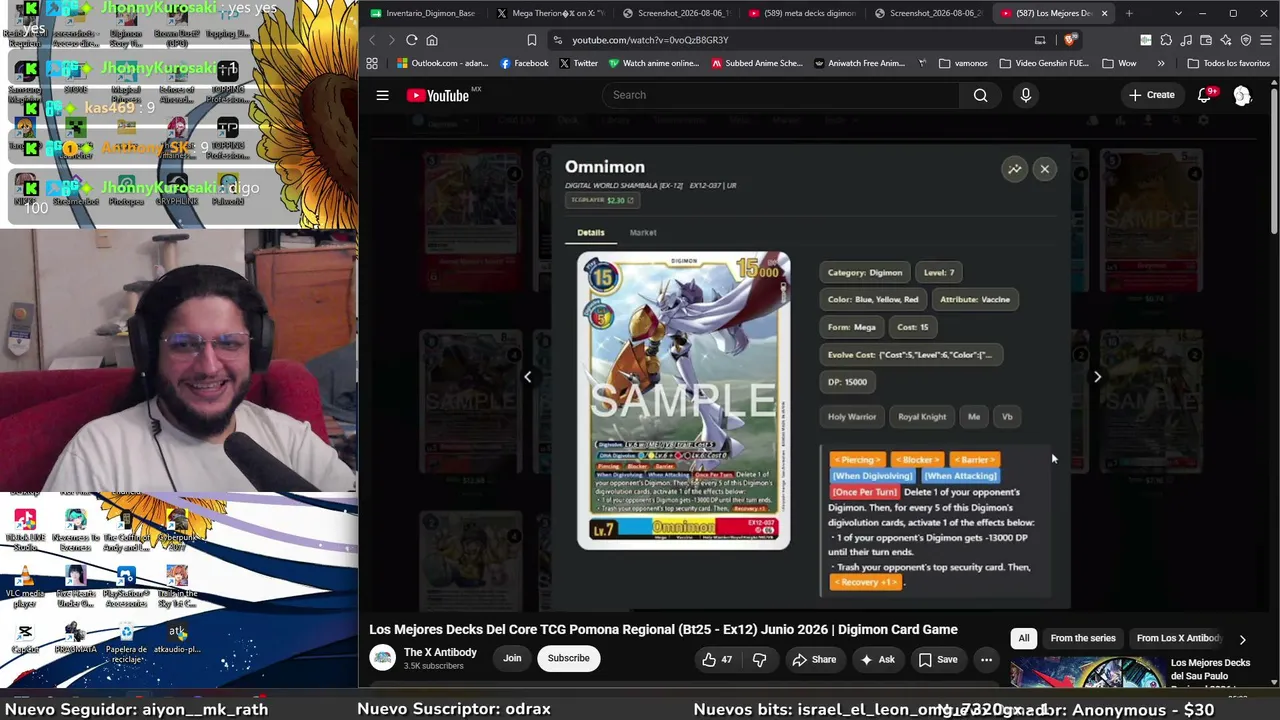
Task: Open the Twitter bookmark
Action: (x=578, y=63)
